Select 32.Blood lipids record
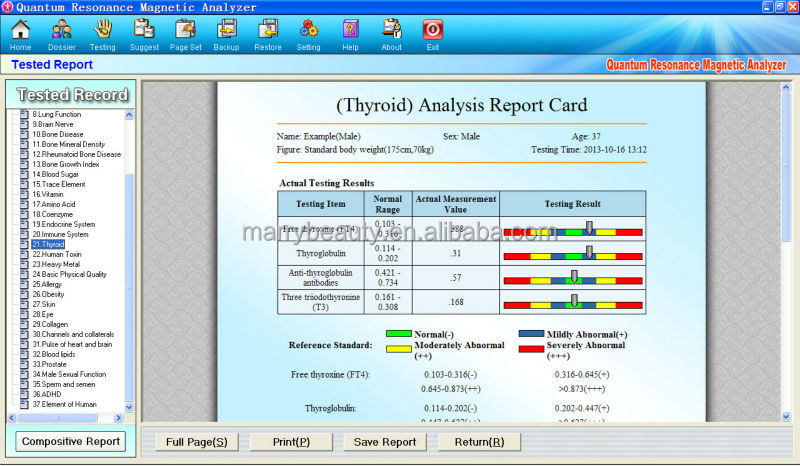This screenshot has width=800, height=466. click(x=54, y=354)
